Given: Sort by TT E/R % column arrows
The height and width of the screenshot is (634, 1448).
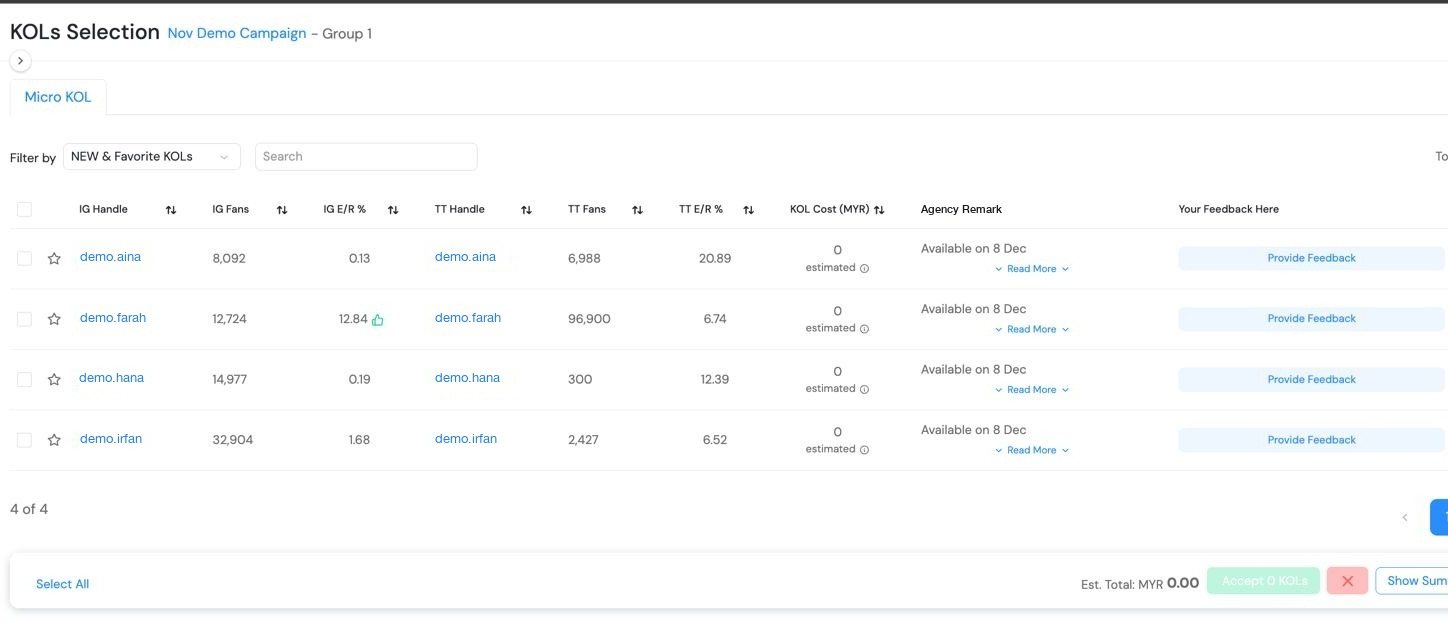Looking at the screenshot, I should tap(748, 210).
